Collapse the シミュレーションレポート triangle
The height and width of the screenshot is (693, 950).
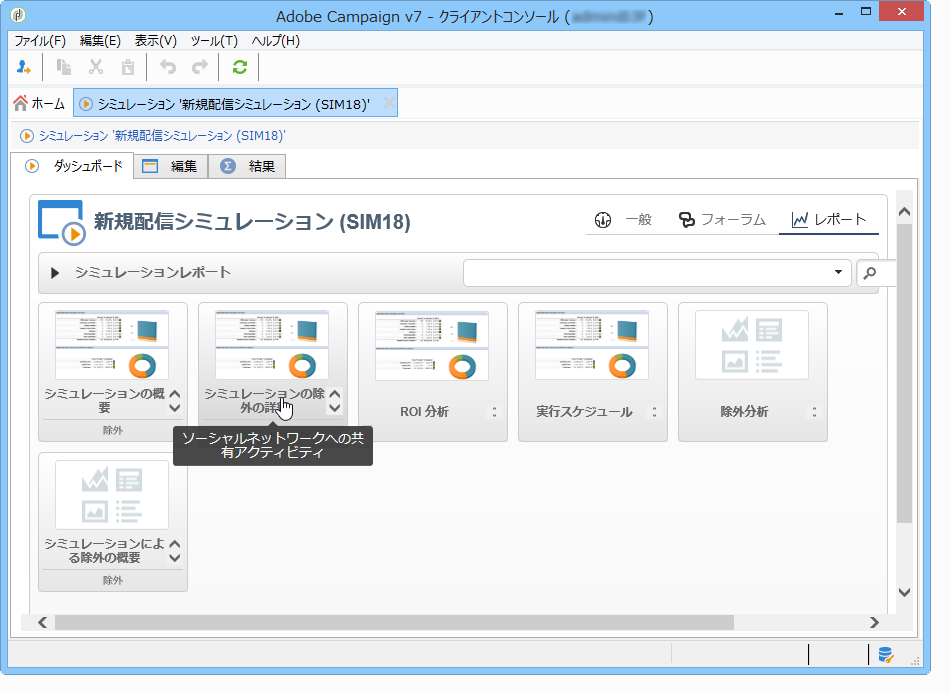pyautogui.click(x=55, y=273)
